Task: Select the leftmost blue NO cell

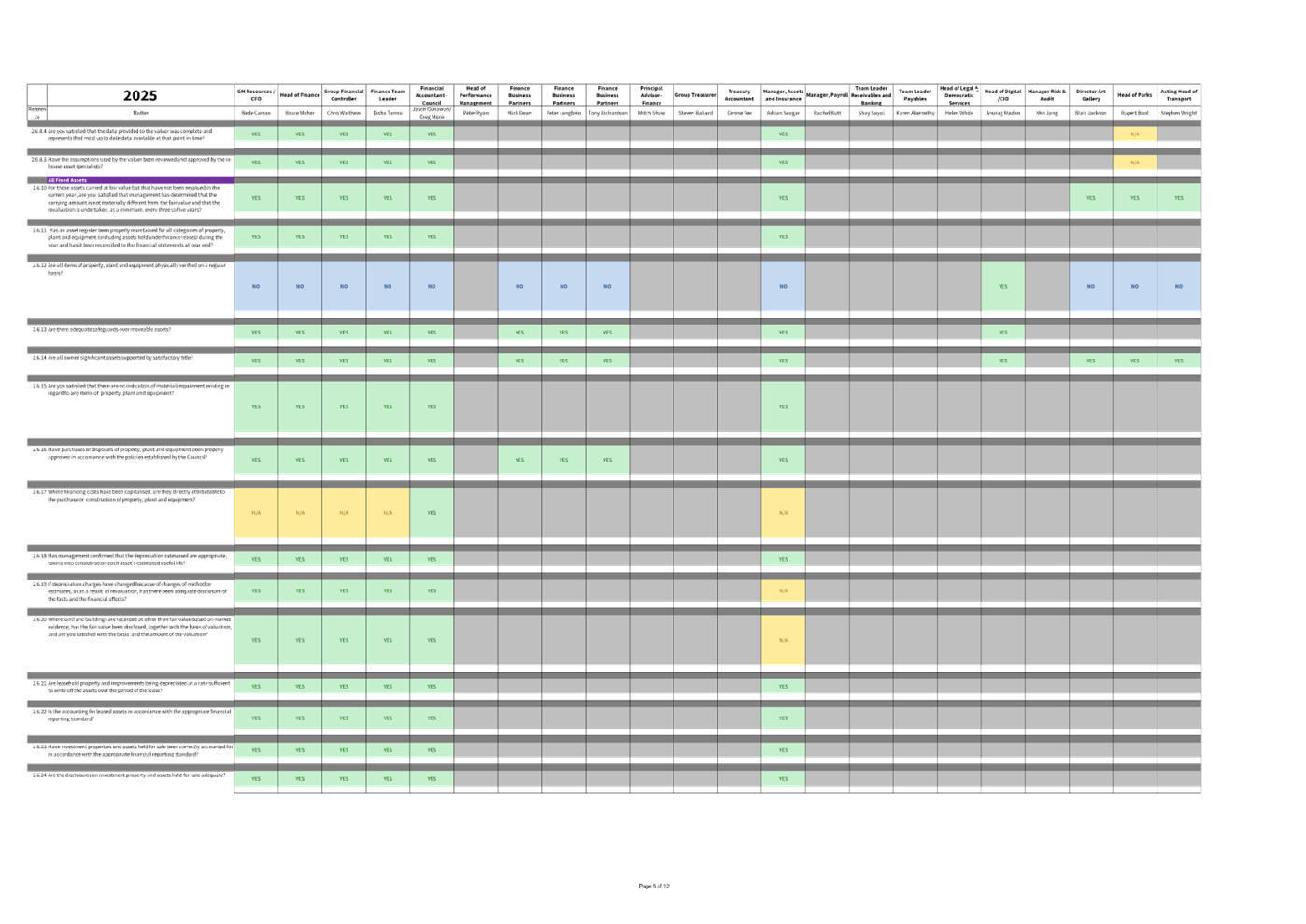Action: pos(256,287)
